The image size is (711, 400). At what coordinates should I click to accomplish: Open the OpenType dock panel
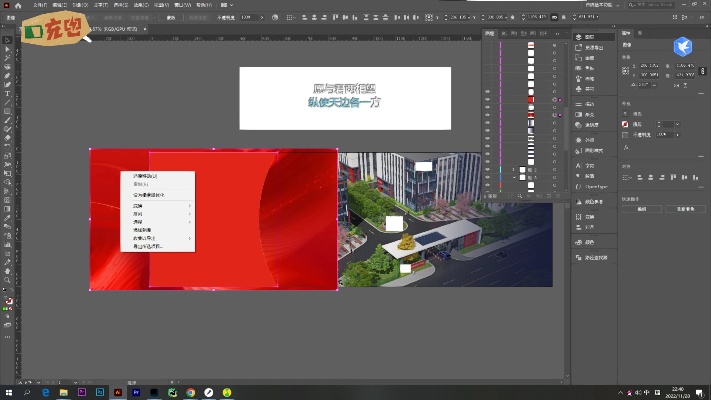point(594,187)
